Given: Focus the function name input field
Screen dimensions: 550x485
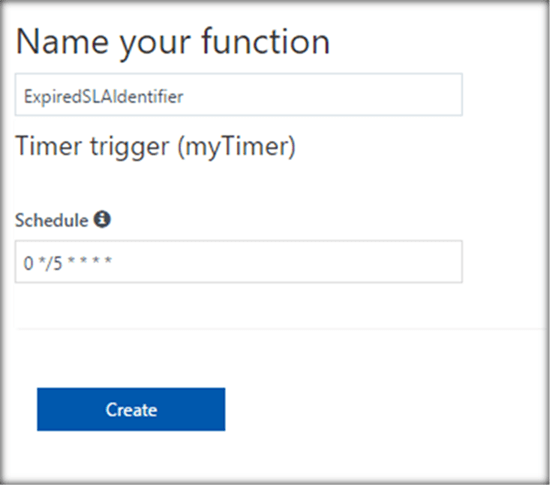Looking at the screenshot, I should (x=239, y=95).
